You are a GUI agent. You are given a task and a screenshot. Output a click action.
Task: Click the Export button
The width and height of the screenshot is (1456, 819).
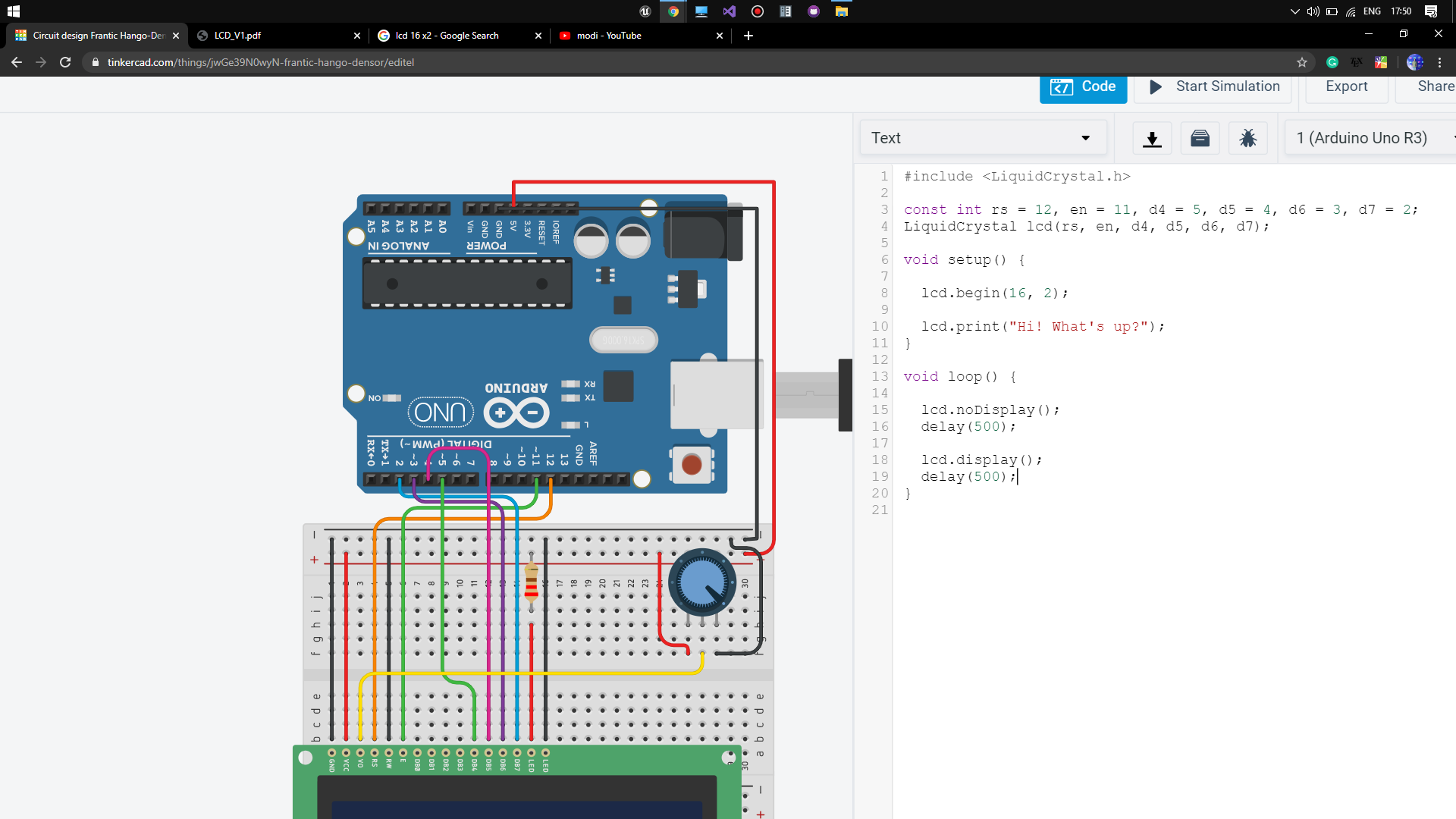click(x=1346, y=85)
